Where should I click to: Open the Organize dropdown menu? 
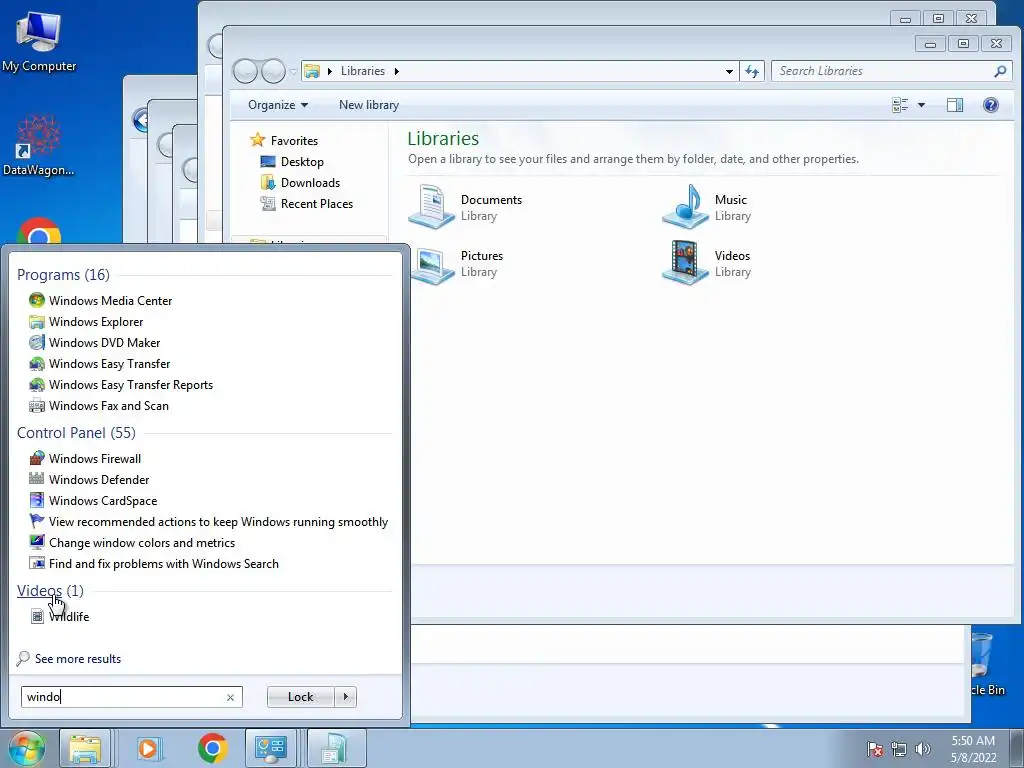pyautogui.click(x=278, y=104)
